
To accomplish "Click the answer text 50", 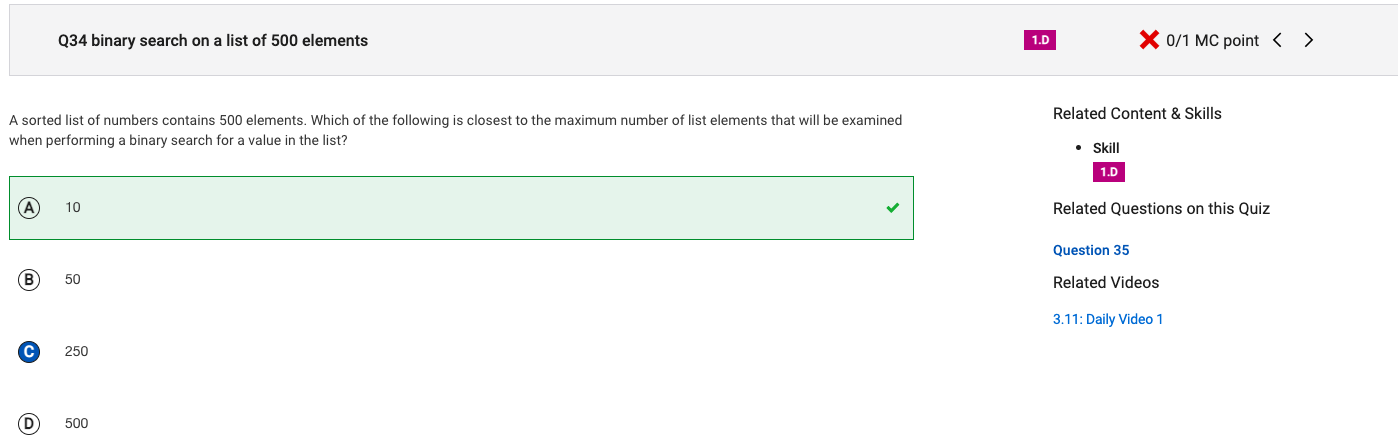I will point(72,279).
